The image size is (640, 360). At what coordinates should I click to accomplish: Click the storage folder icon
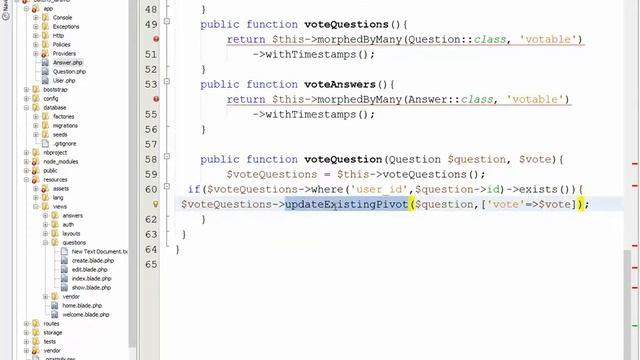[36, 333]
